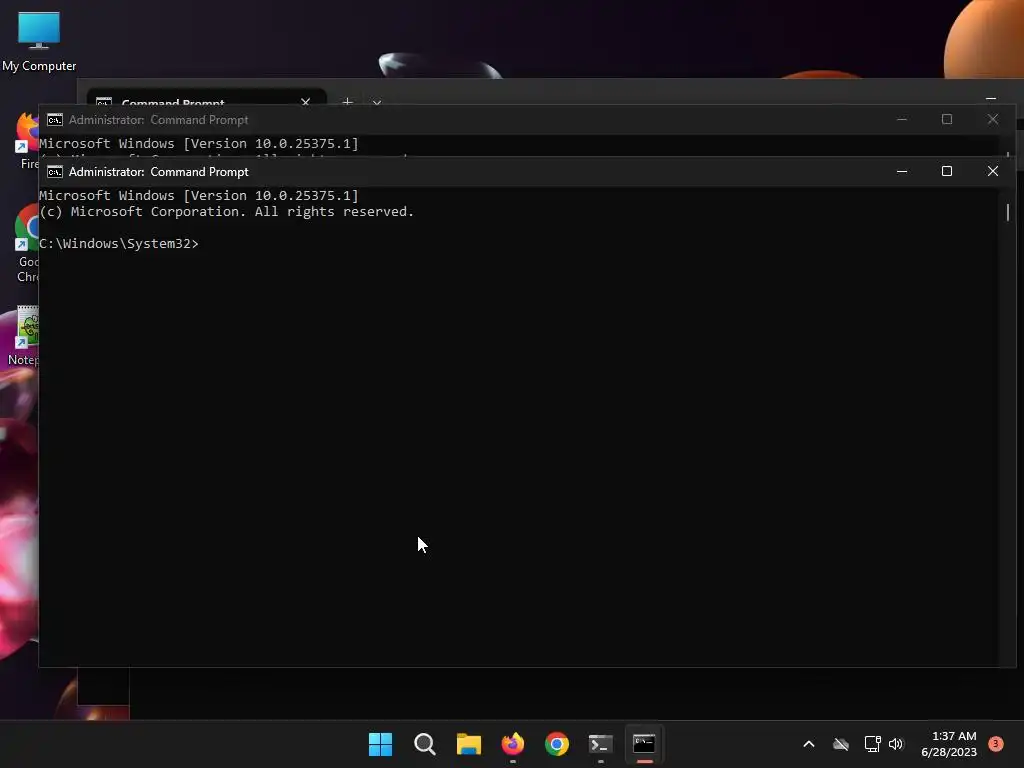The width and height of the screenshot is (1024, 768).
Task: Click the active Command Prompt taskbar icon
Action: [x=645, y=744]
